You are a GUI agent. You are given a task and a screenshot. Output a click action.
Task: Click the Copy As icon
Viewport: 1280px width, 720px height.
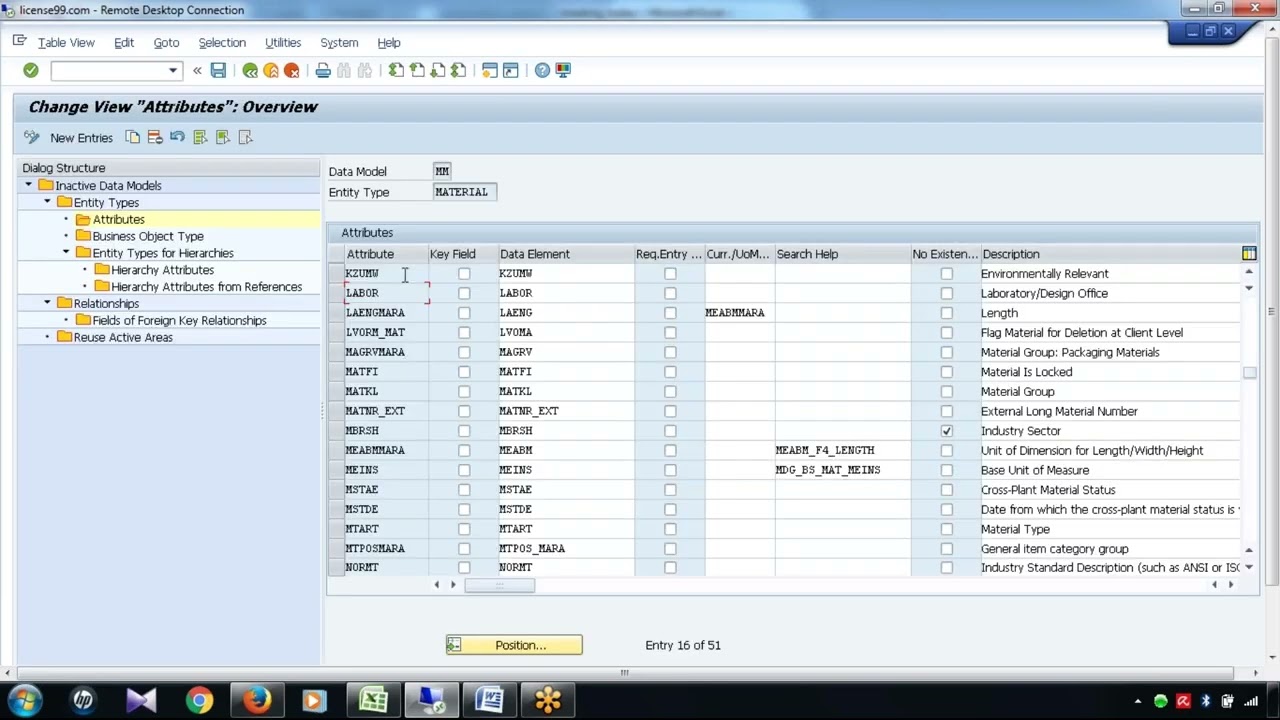(x=132, y=137)
